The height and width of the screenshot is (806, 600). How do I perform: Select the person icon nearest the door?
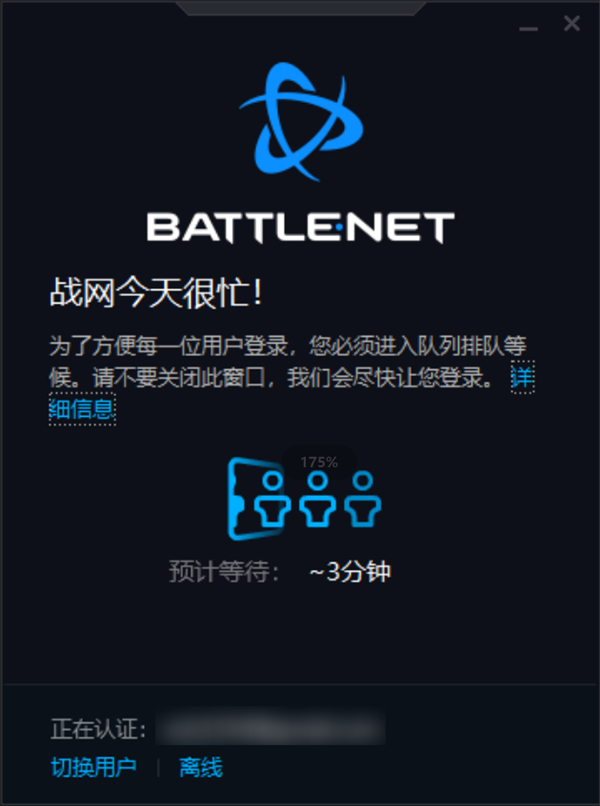pos(272,499)
